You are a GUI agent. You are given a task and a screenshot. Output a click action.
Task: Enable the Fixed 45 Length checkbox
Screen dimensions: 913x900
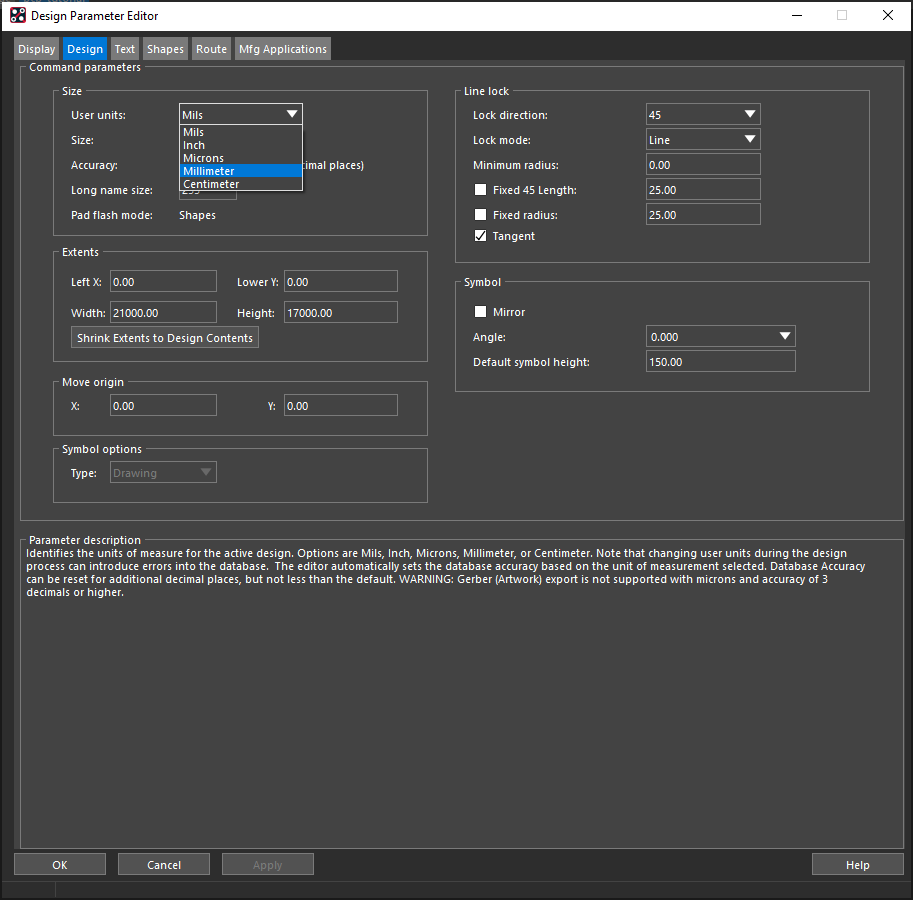coord(480,190)
